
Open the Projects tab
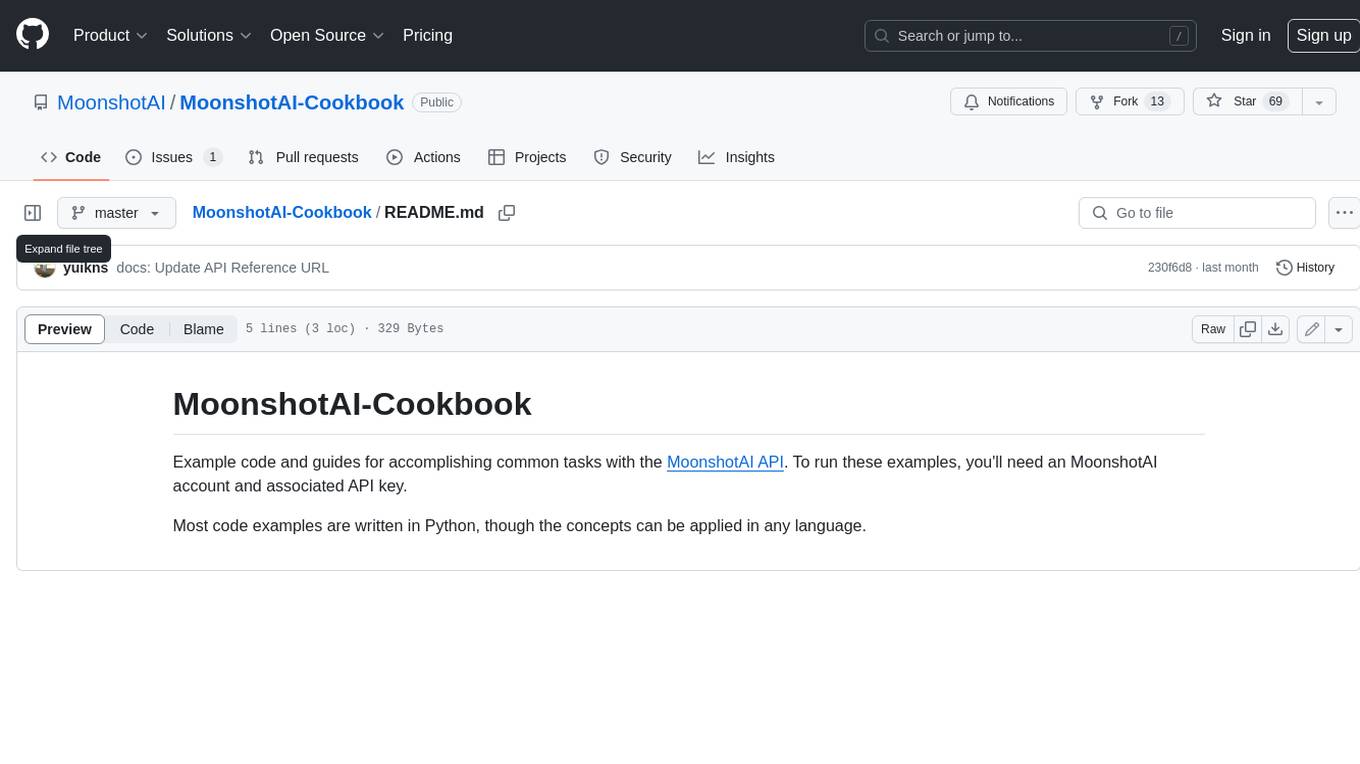527,157
